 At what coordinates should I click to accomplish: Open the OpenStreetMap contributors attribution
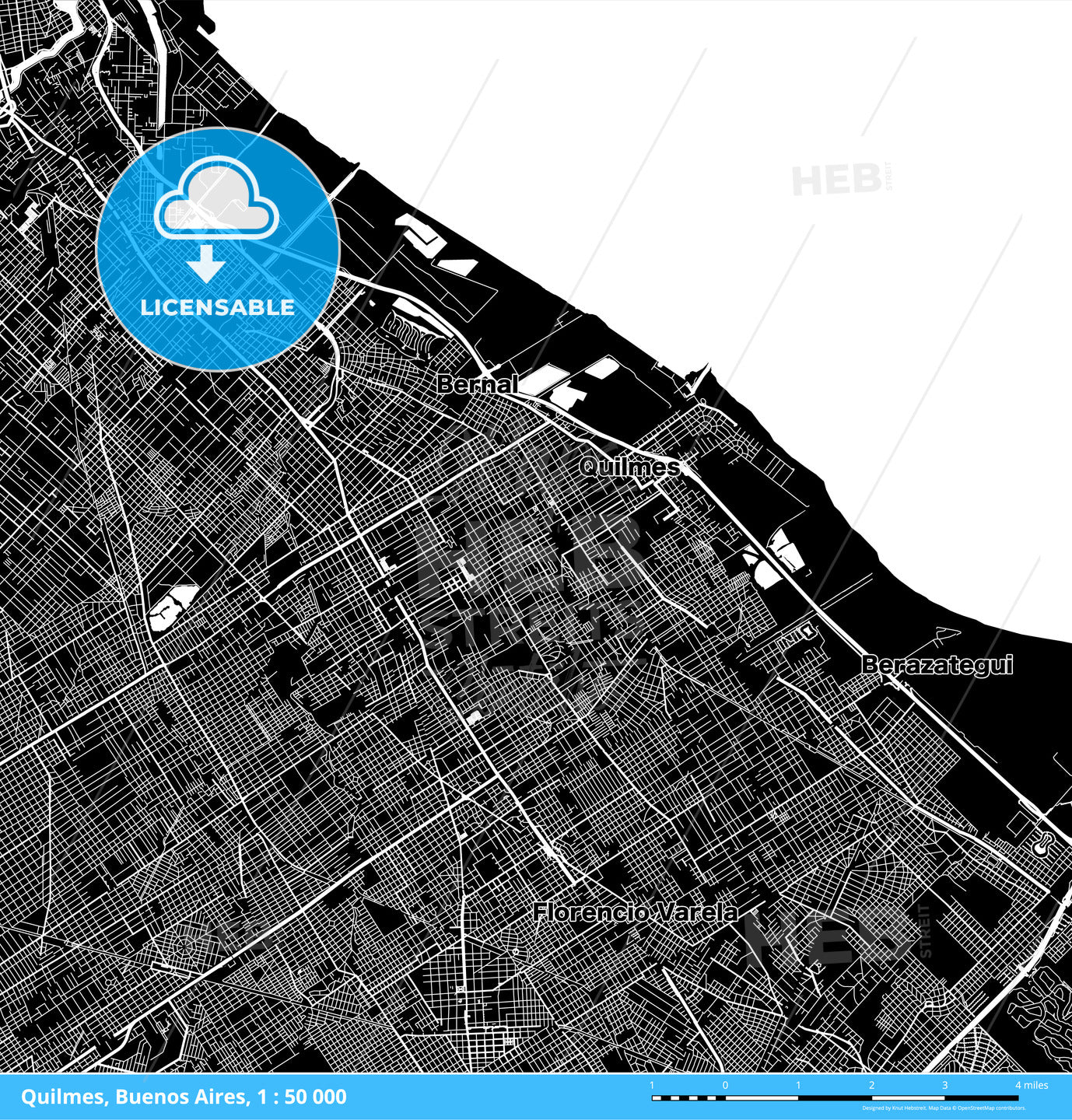pyautogui.click(x=991, y=1108)
